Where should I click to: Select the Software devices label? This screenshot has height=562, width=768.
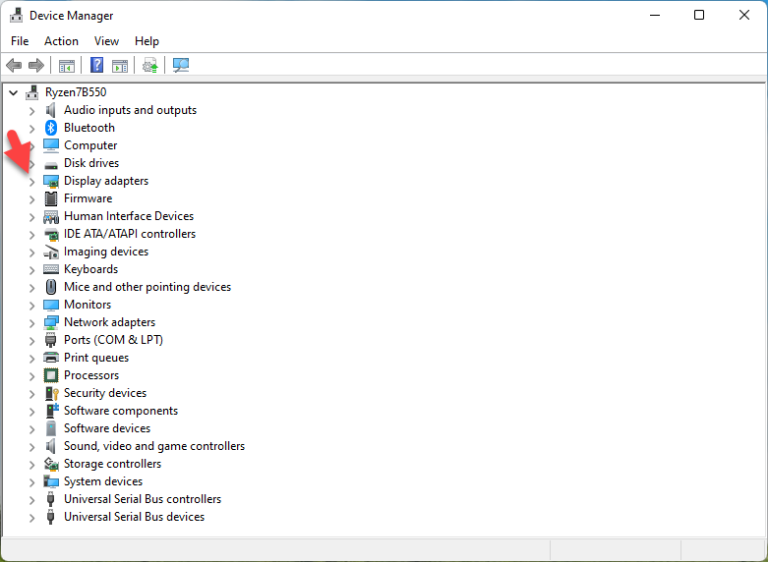click(x=107, y=428)
